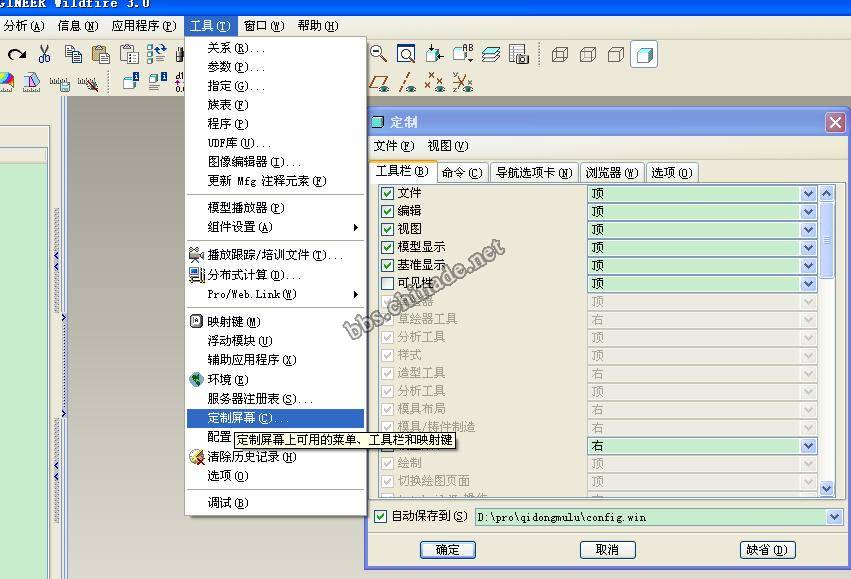Open position dropdown for 模型显示 row
The width and height of the screenshot is (851, 579).
808,247
